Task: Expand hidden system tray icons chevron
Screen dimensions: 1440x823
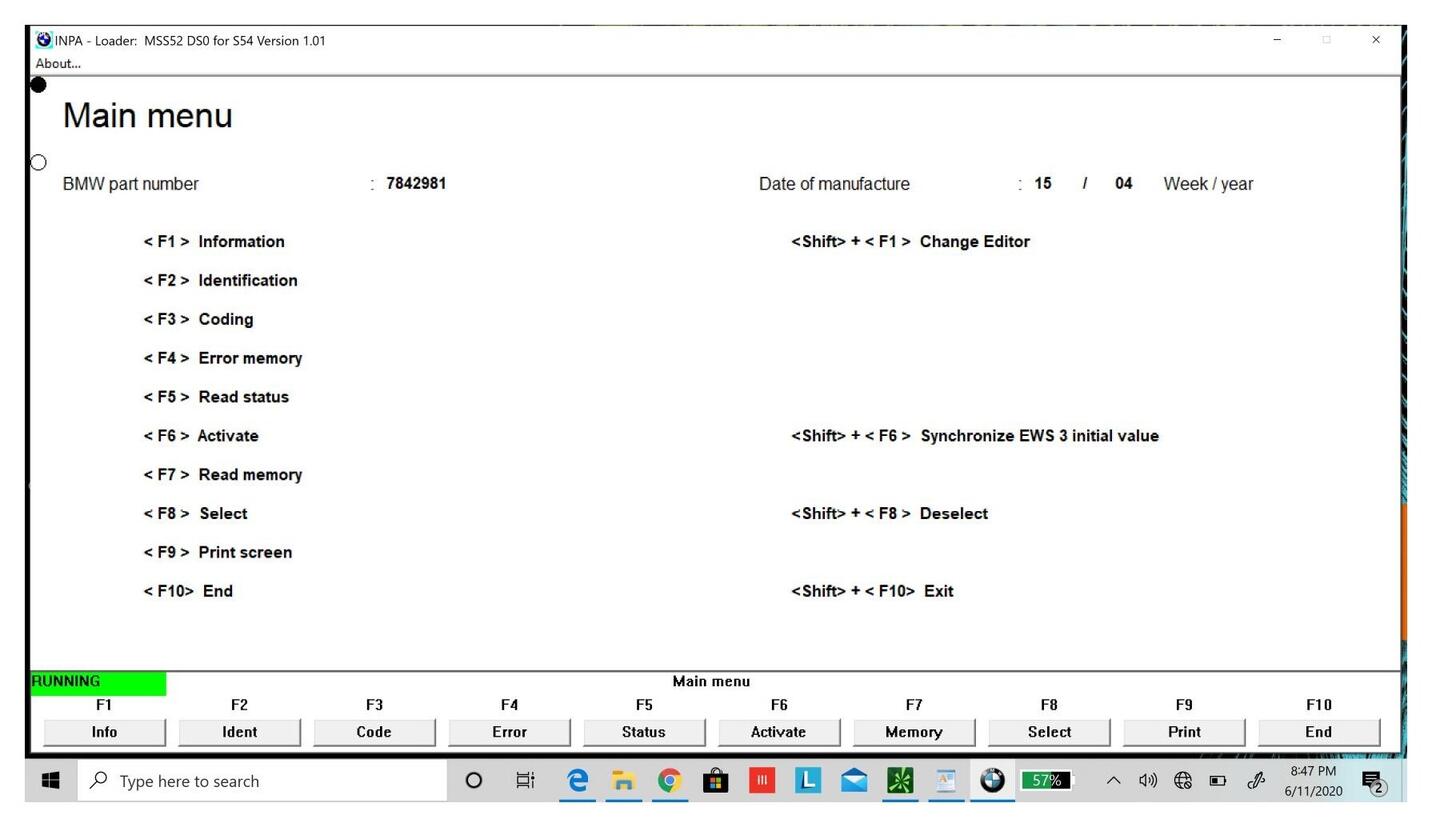Action: coord(1112,781)
